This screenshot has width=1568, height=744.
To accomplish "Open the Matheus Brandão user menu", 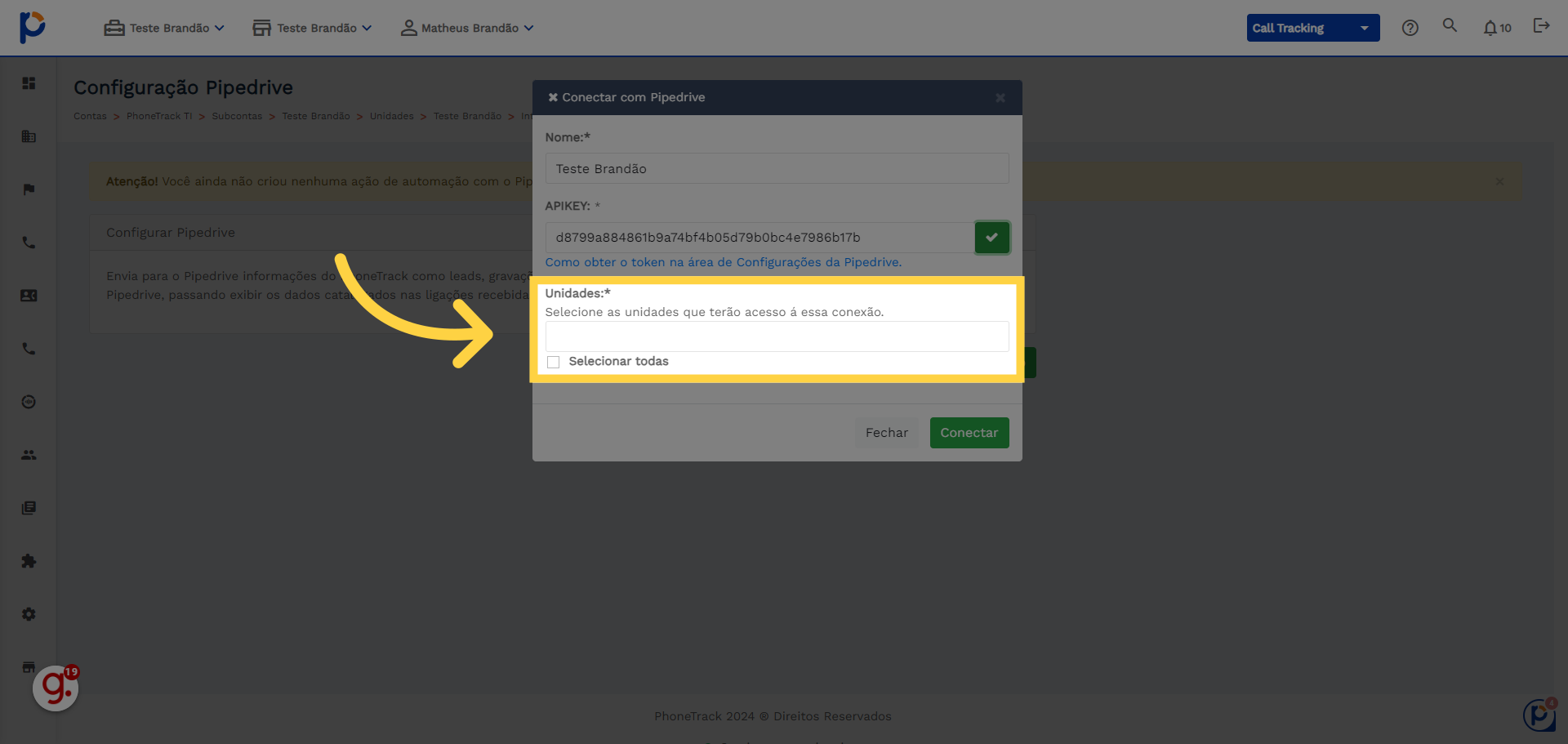I will point(467,28).
